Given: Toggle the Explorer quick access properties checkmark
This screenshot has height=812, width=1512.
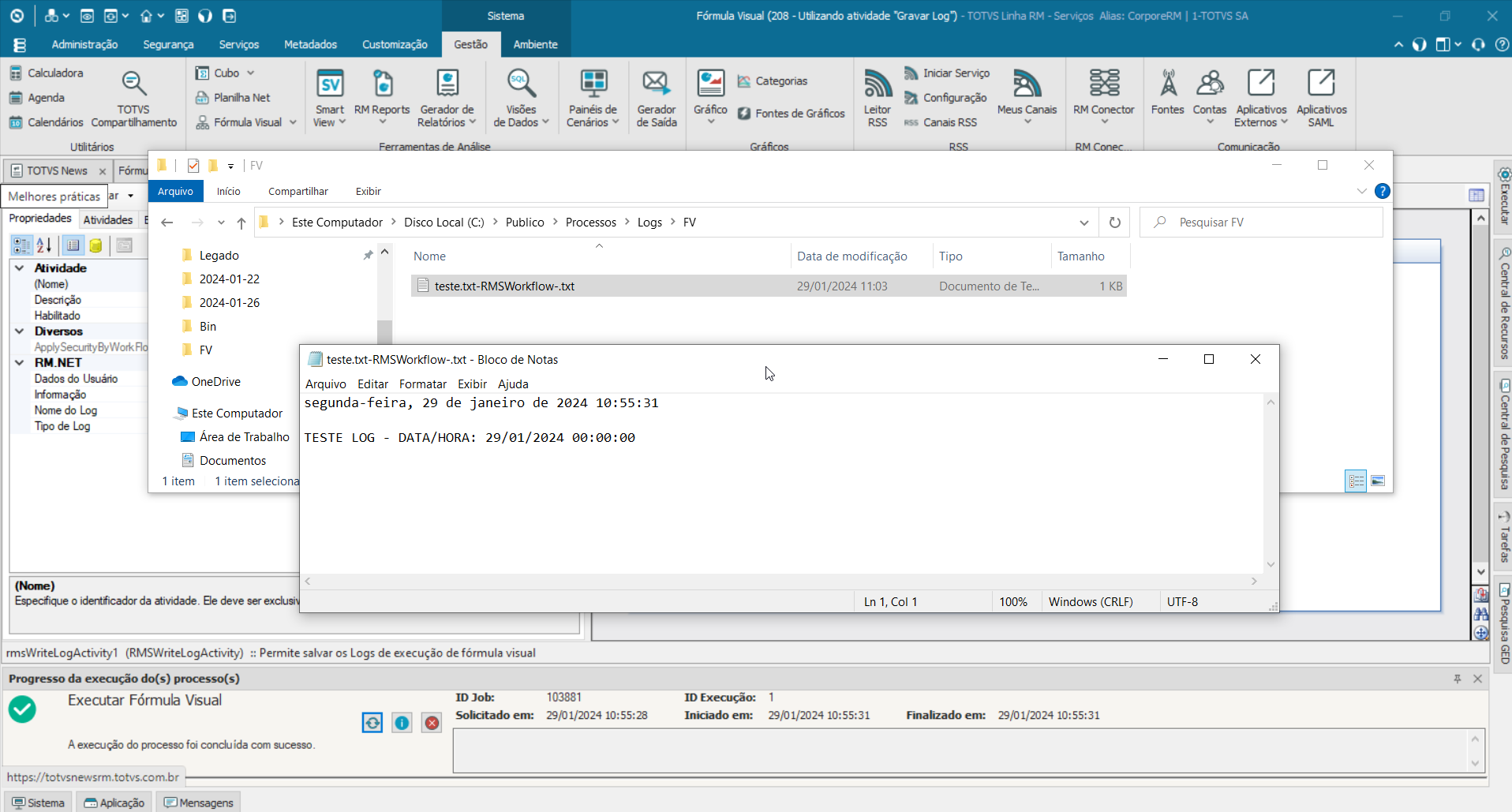Looking at the screenshot, I should 193,166.
